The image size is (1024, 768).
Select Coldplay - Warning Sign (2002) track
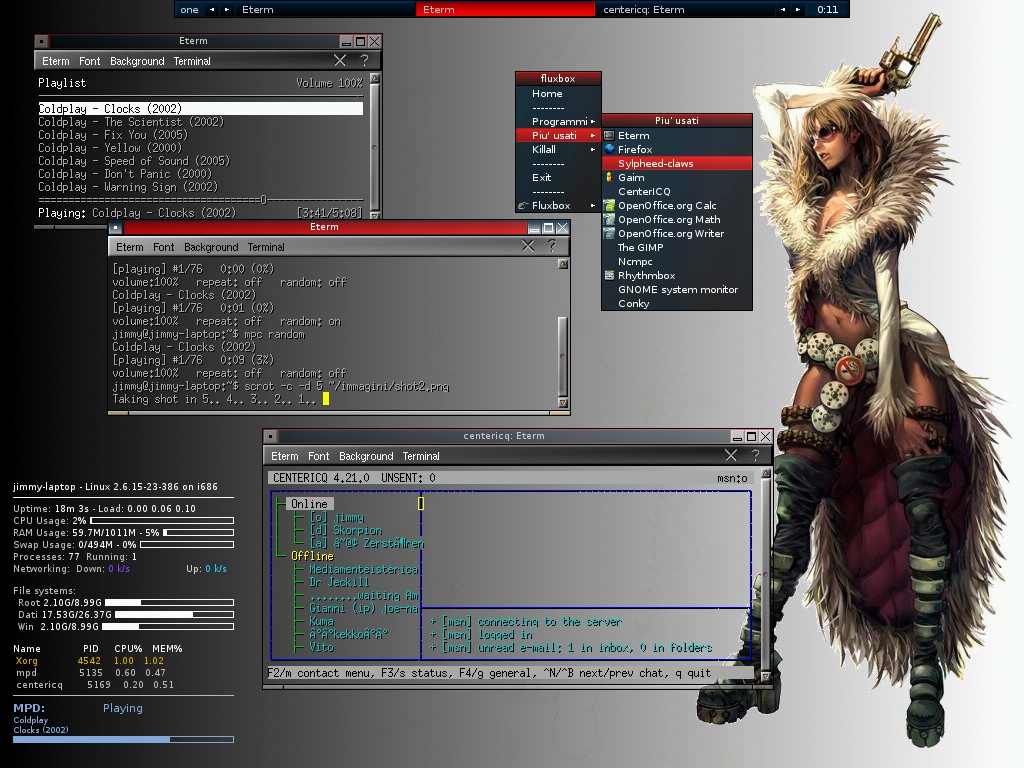128,187
